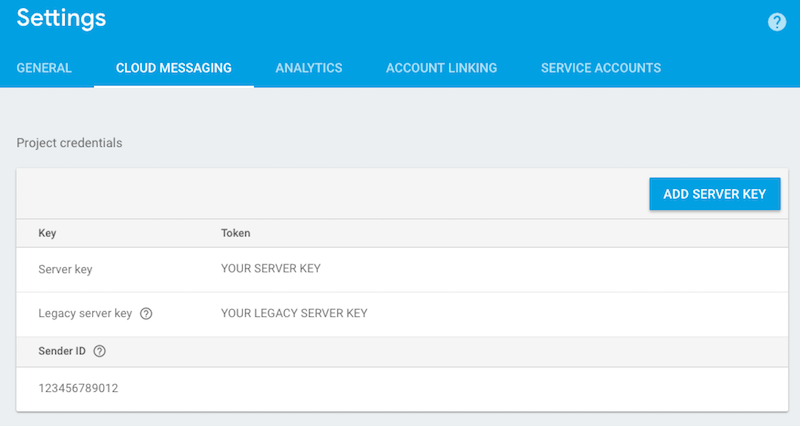Click the Project credentials heading
The width and height of the screenshot is (800, 426).
click(x=69, y=143)
